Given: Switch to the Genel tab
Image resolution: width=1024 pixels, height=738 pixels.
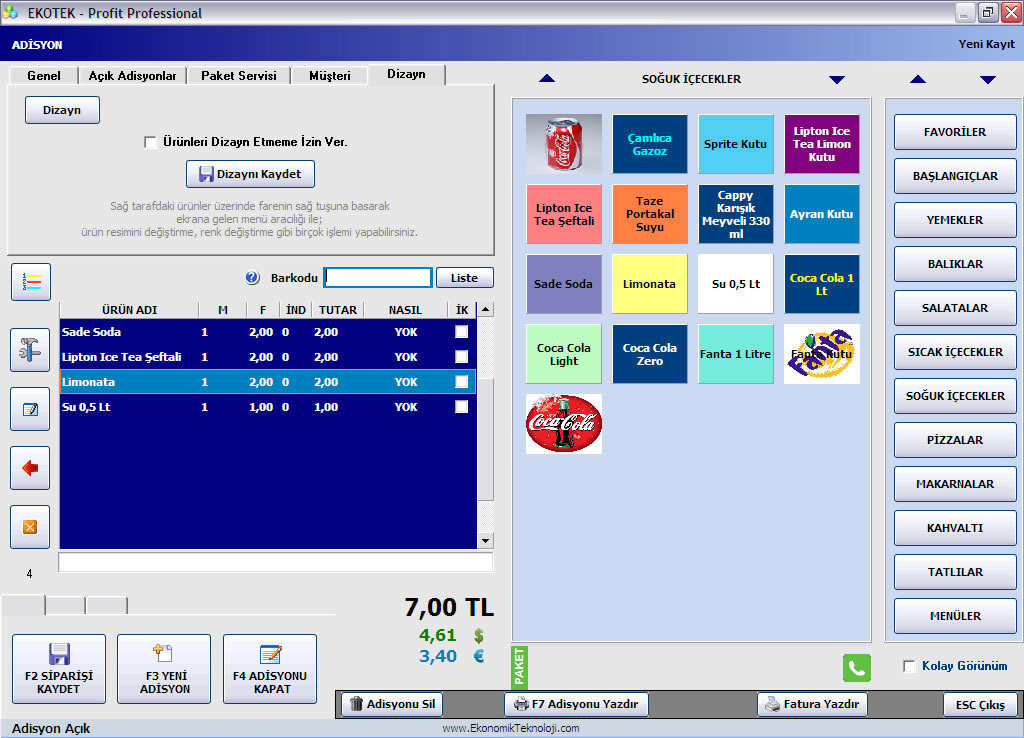Looking at the screenshot, I should [x=44, y=76].
